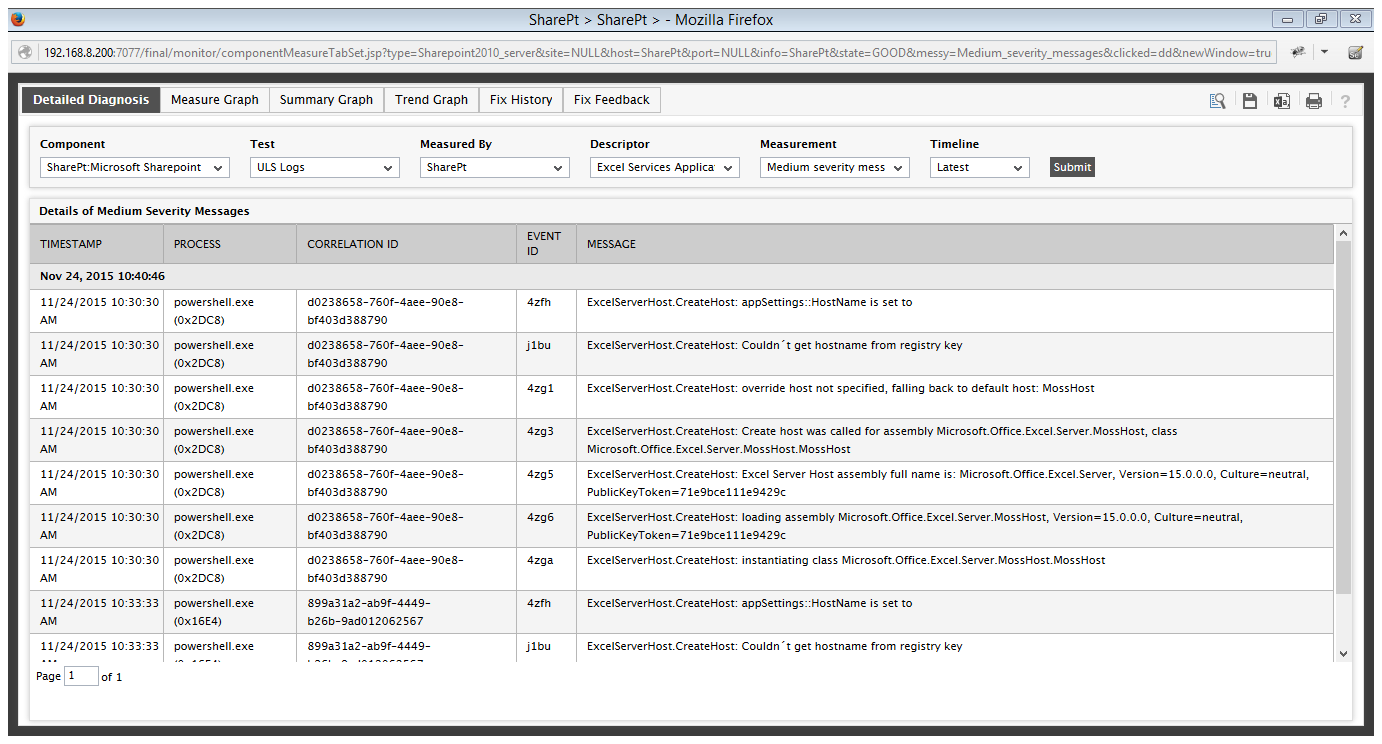The height and width of the screenshot is (744, 1382).
Task: Click the 'Details of Medium Severity Messages' heading
Action: (x=144, y=211)
